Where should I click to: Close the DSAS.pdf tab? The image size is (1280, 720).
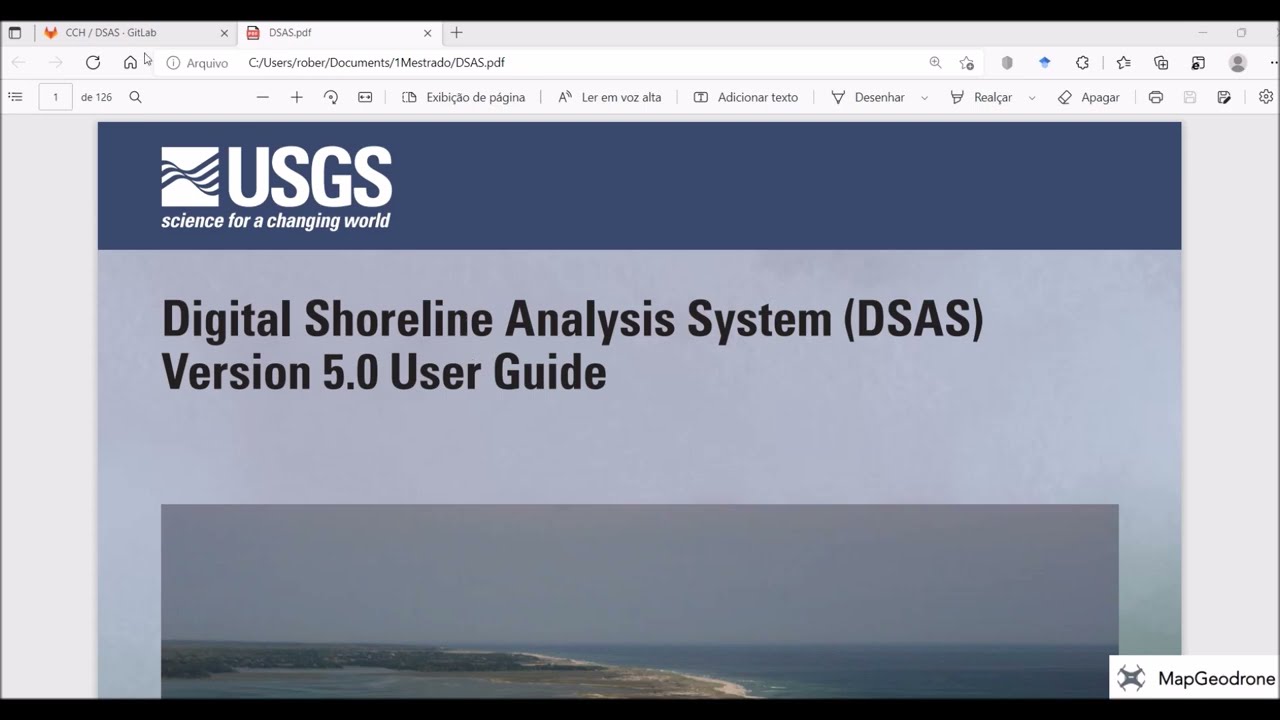pos(428,33)
